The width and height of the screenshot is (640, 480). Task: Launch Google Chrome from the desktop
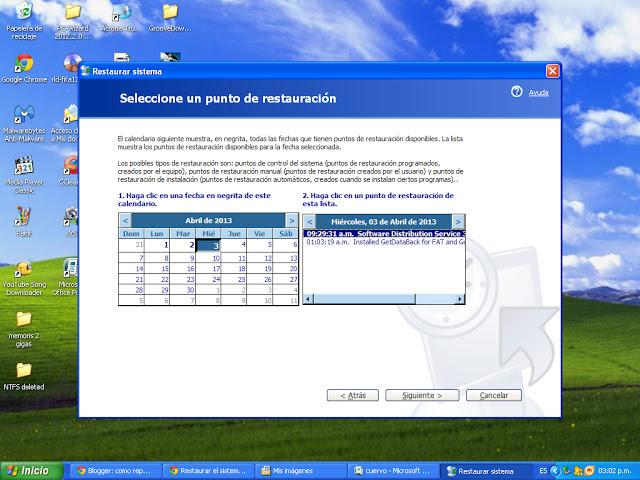pos(24,69)
